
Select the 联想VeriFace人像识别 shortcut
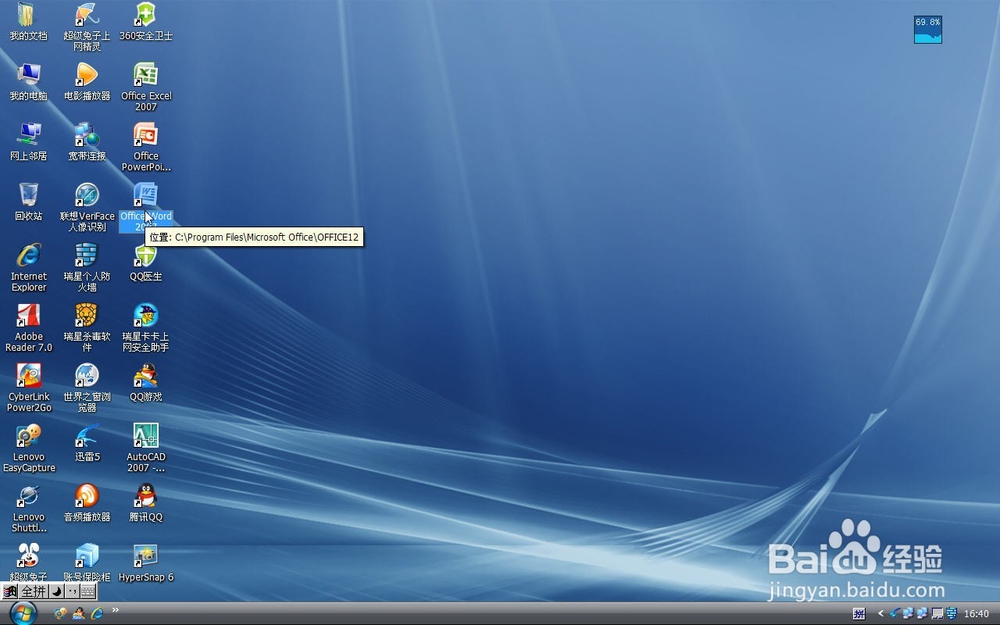coord(87,207)
